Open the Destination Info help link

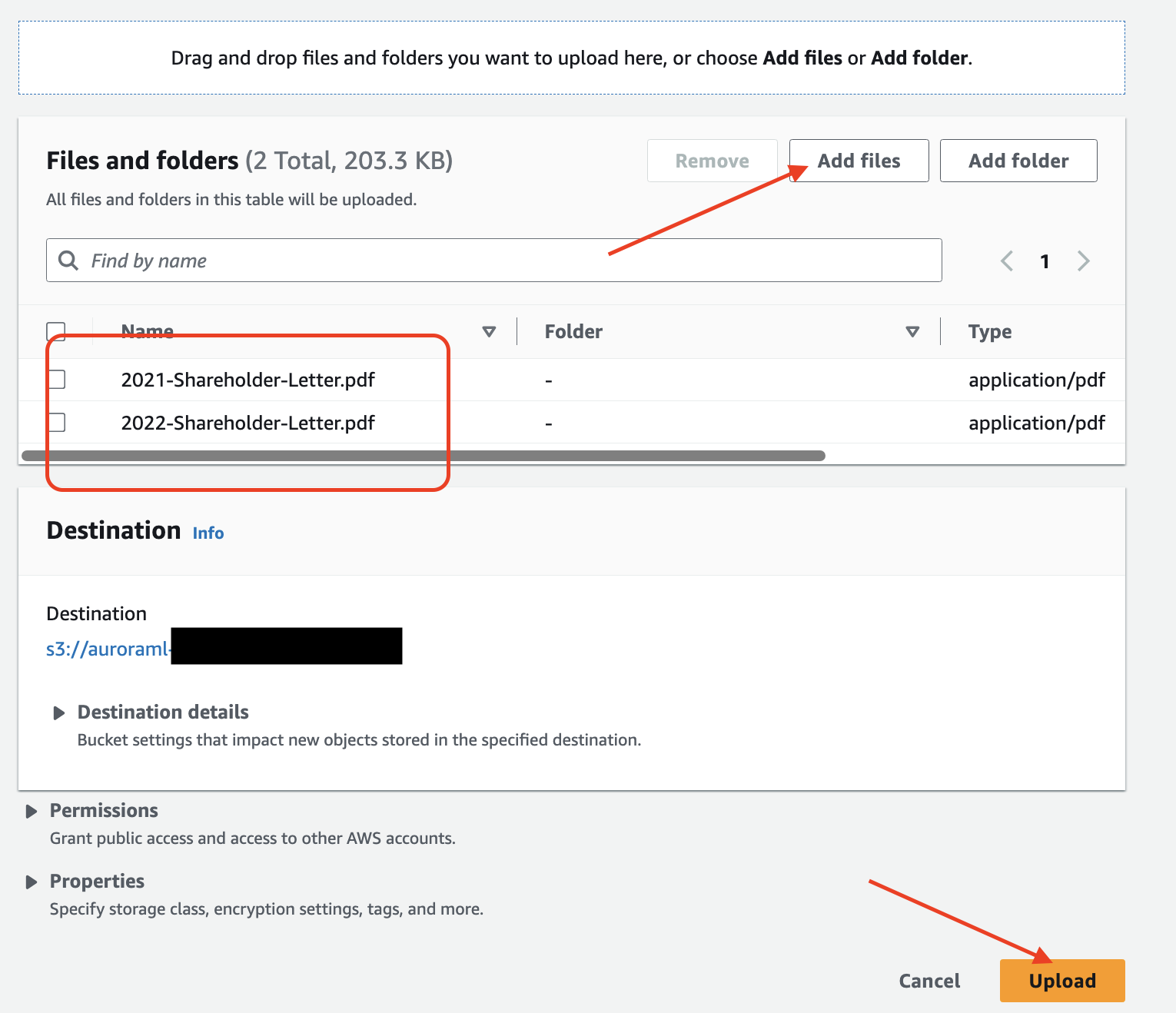click(x=208, y=532)
